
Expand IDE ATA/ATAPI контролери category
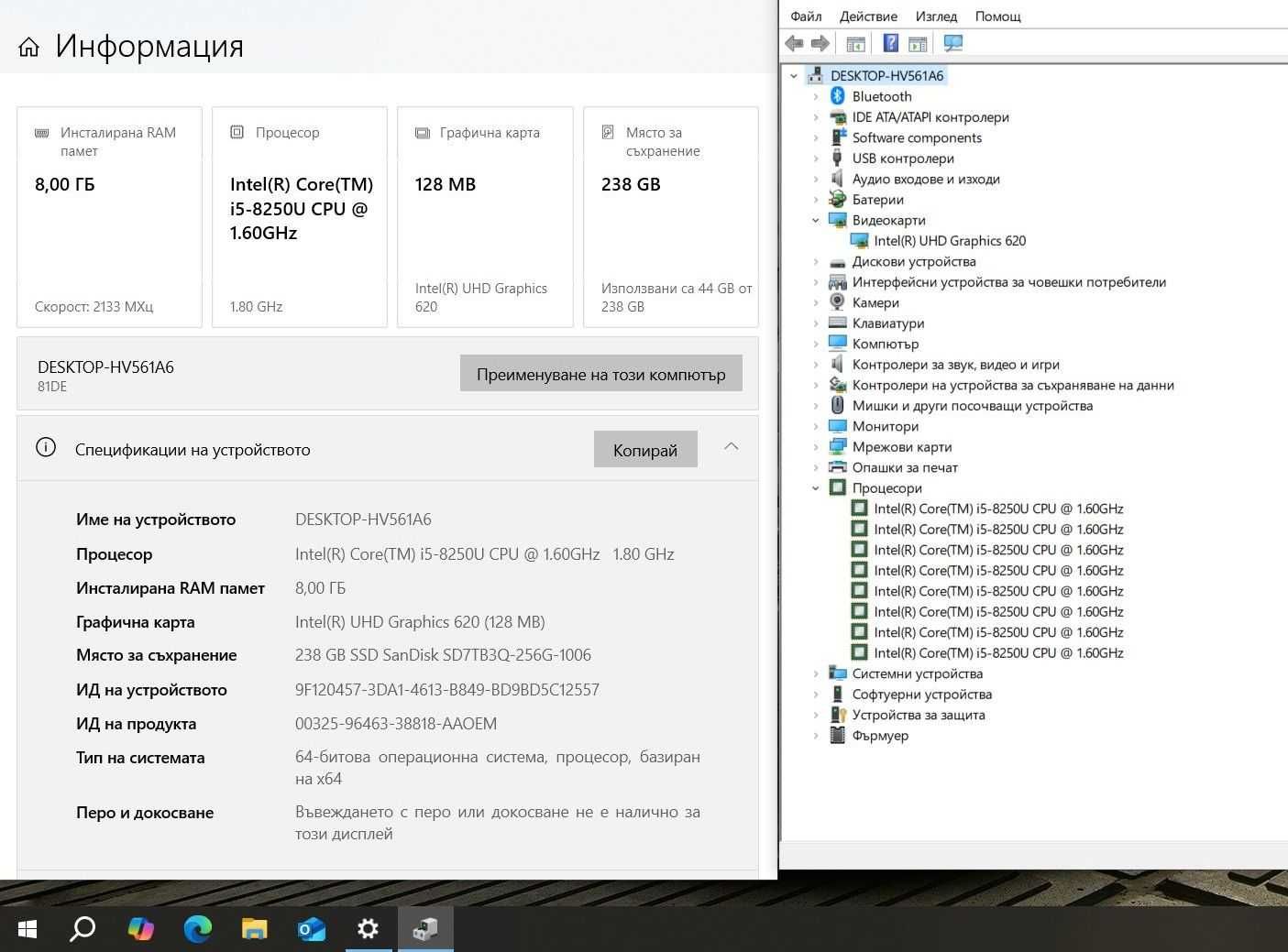coord(816,117)
